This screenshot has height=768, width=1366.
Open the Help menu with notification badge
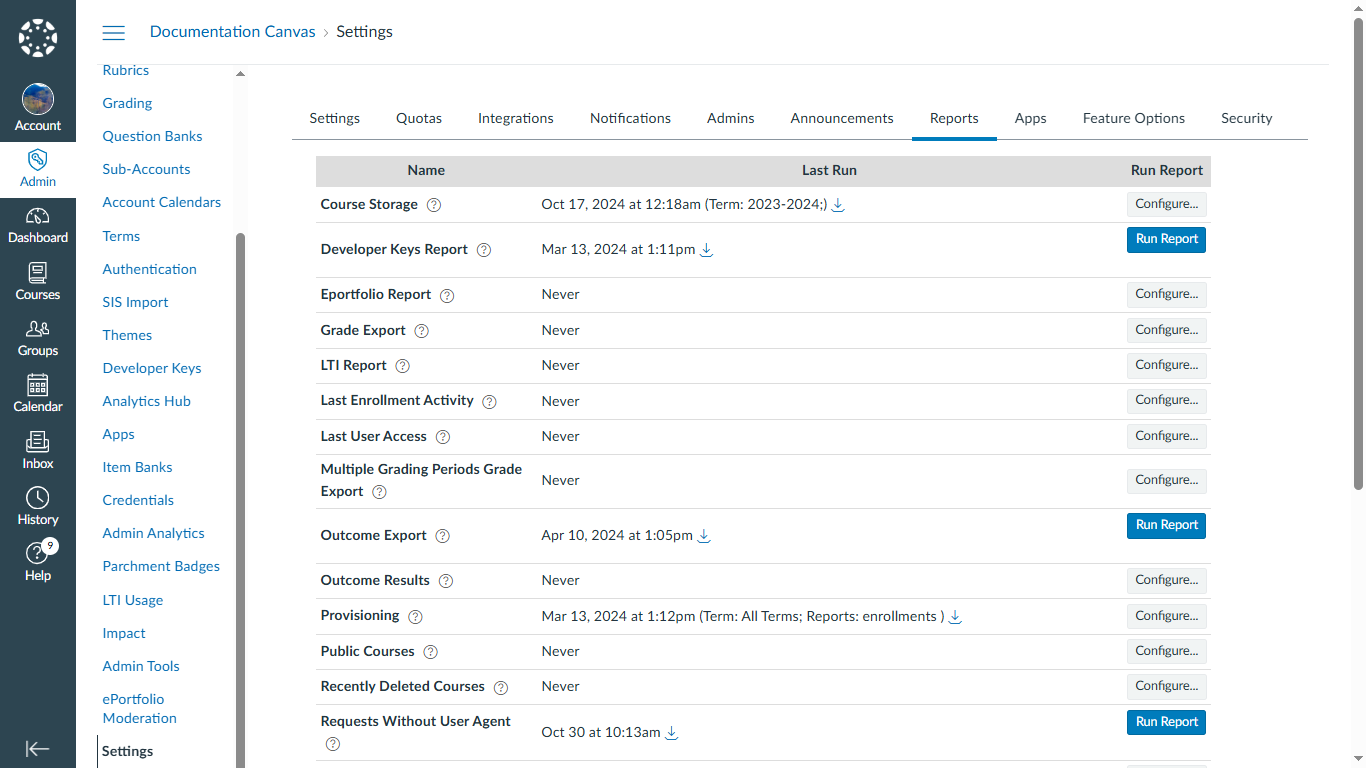pos(38,560)
